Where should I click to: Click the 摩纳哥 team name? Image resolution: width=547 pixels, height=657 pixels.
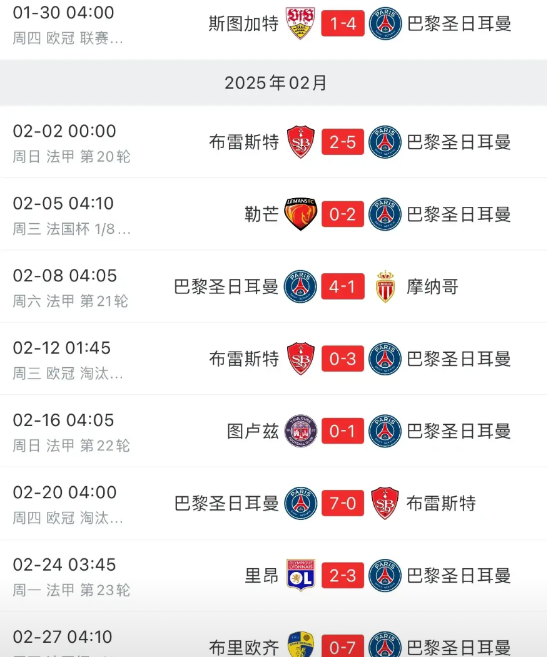[x=432, y=287]
